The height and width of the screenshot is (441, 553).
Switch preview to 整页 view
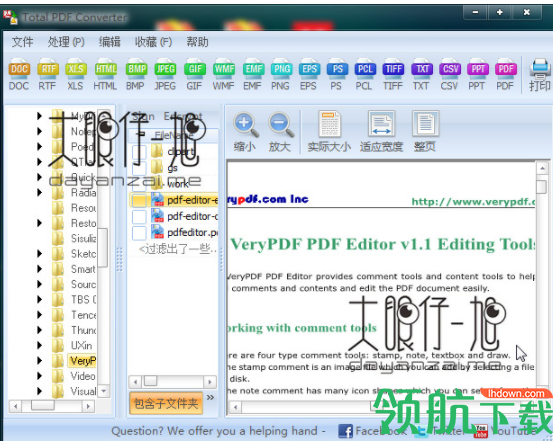[x=425, y=132]
